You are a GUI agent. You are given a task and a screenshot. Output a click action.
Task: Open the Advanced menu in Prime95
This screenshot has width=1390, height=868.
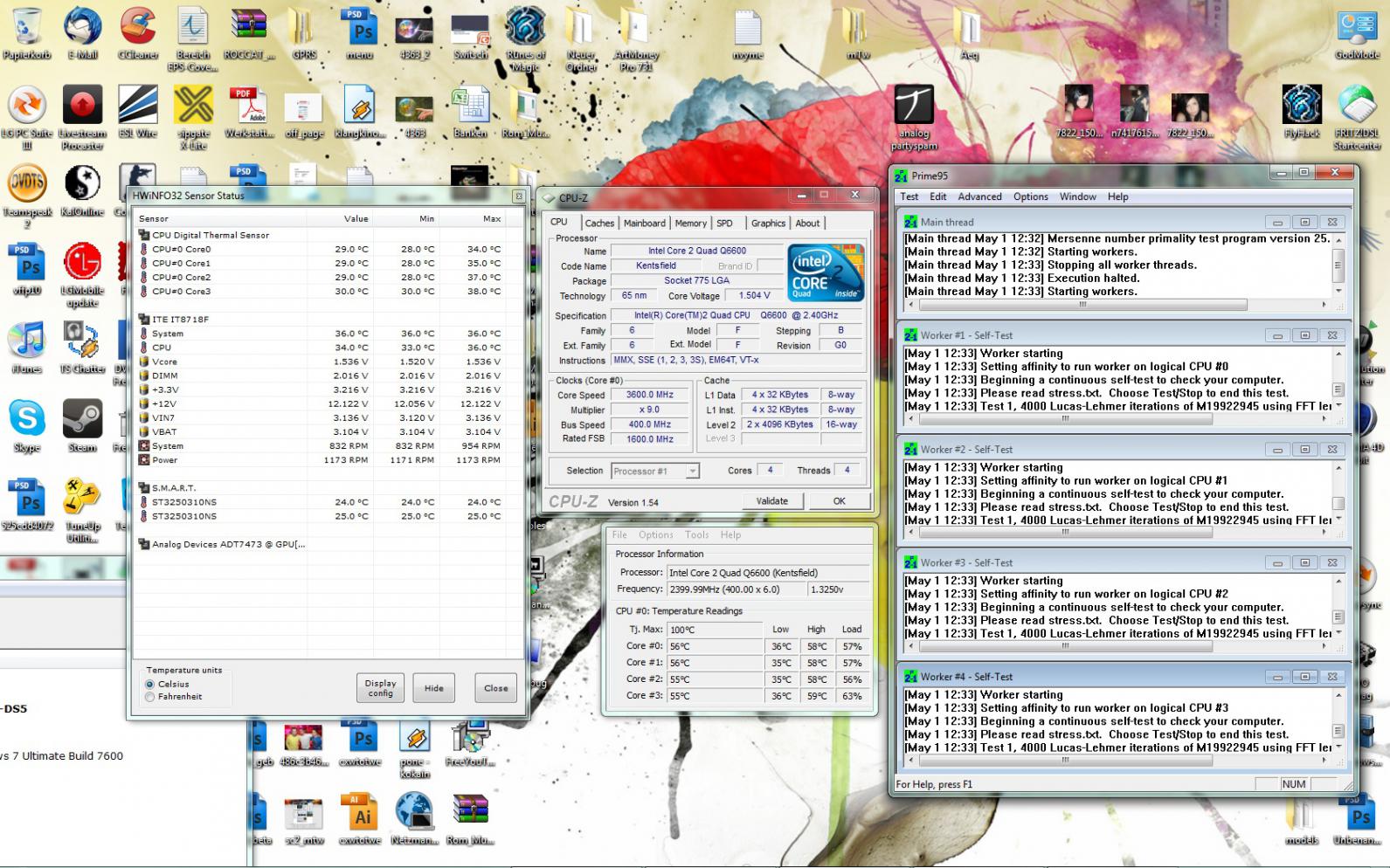[x=979, y=196]
